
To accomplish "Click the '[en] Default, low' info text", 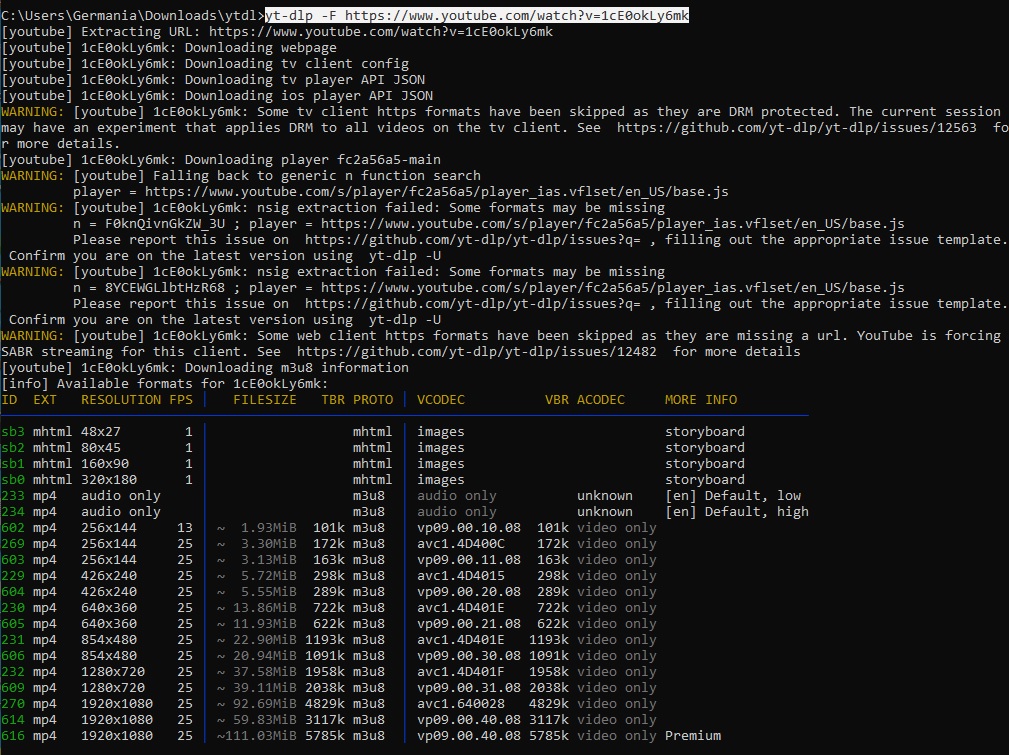I will 733,496.
